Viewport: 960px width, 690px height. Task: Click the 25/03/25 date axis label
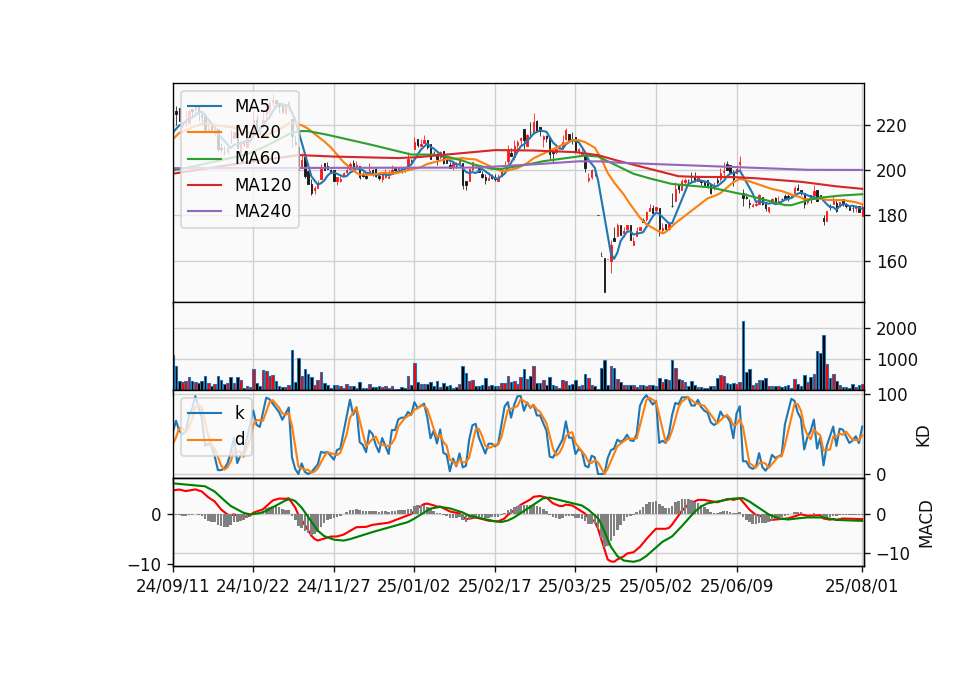575,586
